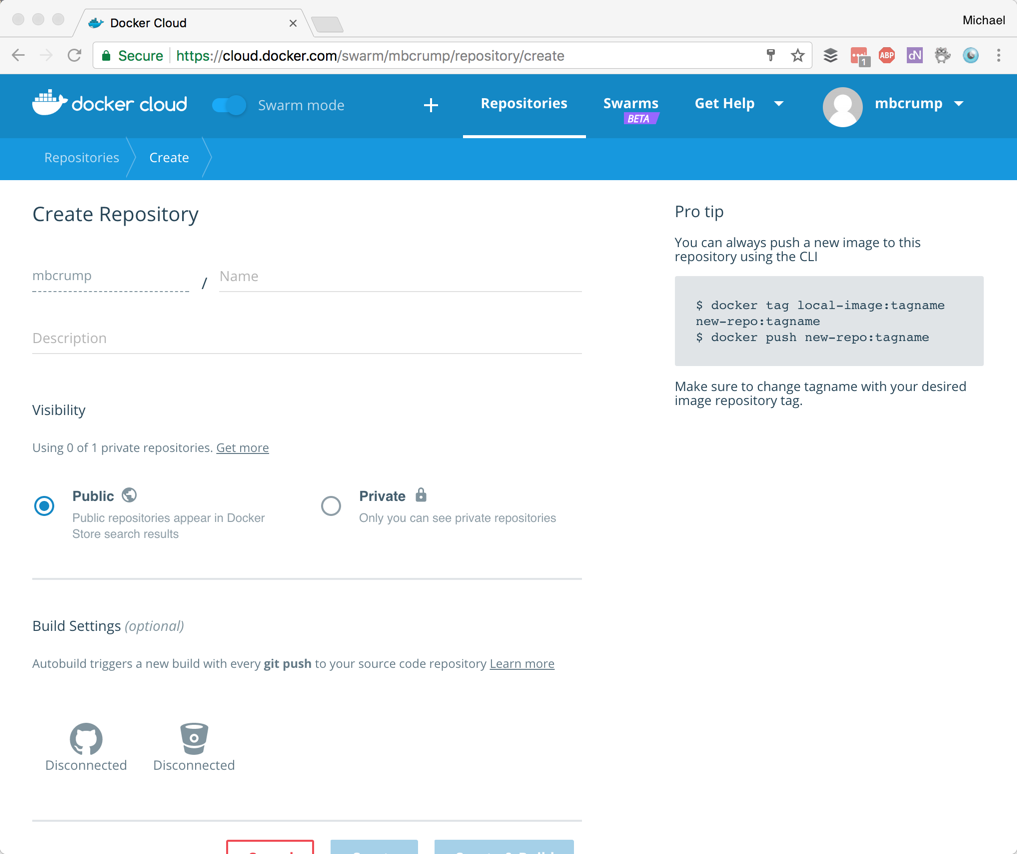Click the user avatar image
Image resolution: width=1017 pixels, height=854 pixels.
pos(843,107)
